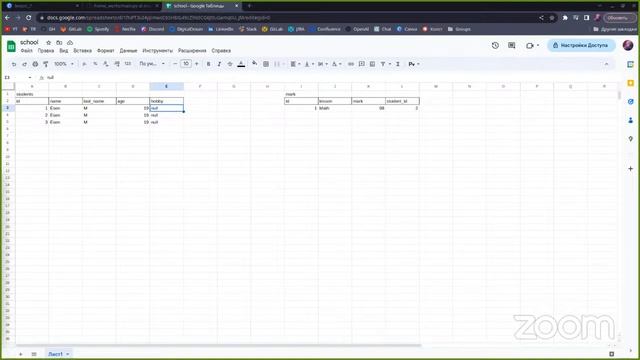Open the comments history icon

(x=511, y=45)
